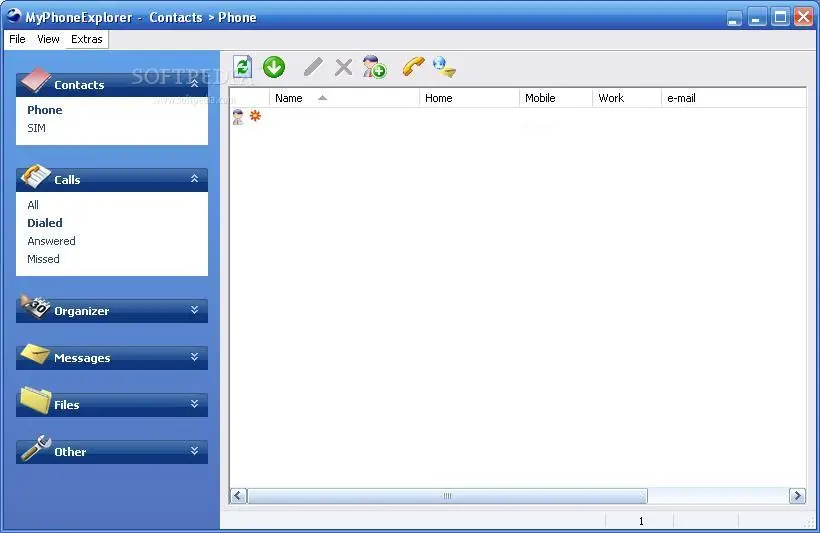This screenshot has width=820, height=533.
Task: Click the Other wrench icon
Action: pyautogui.click(x=35, y=448)
